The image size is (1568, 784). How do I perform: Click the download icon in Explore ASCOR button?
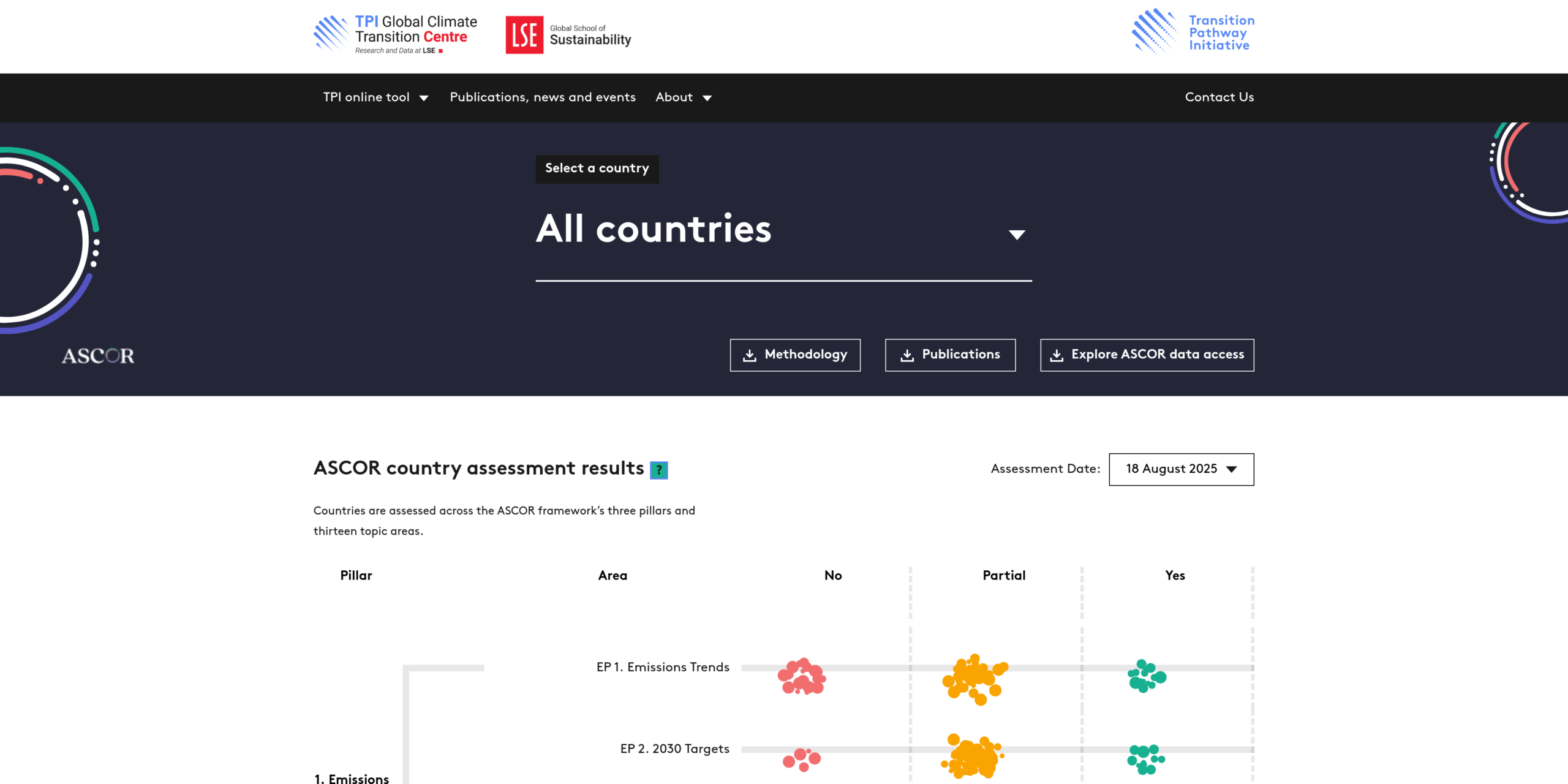point(1057,355)
